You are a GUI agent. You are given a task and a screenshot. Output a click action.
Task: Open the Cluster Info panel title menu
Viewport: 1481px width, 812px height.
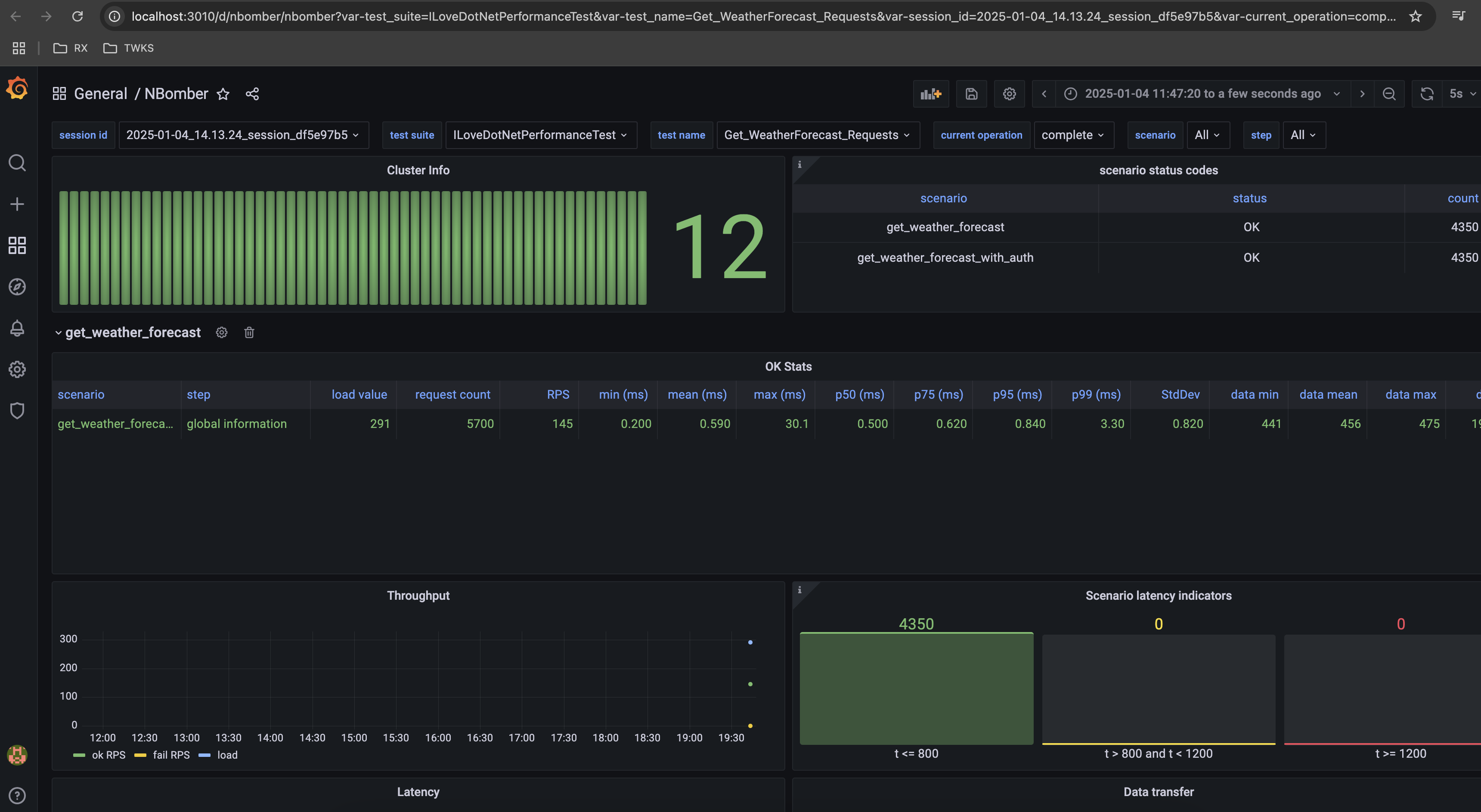pyautogui.click(x=418, y=170)
